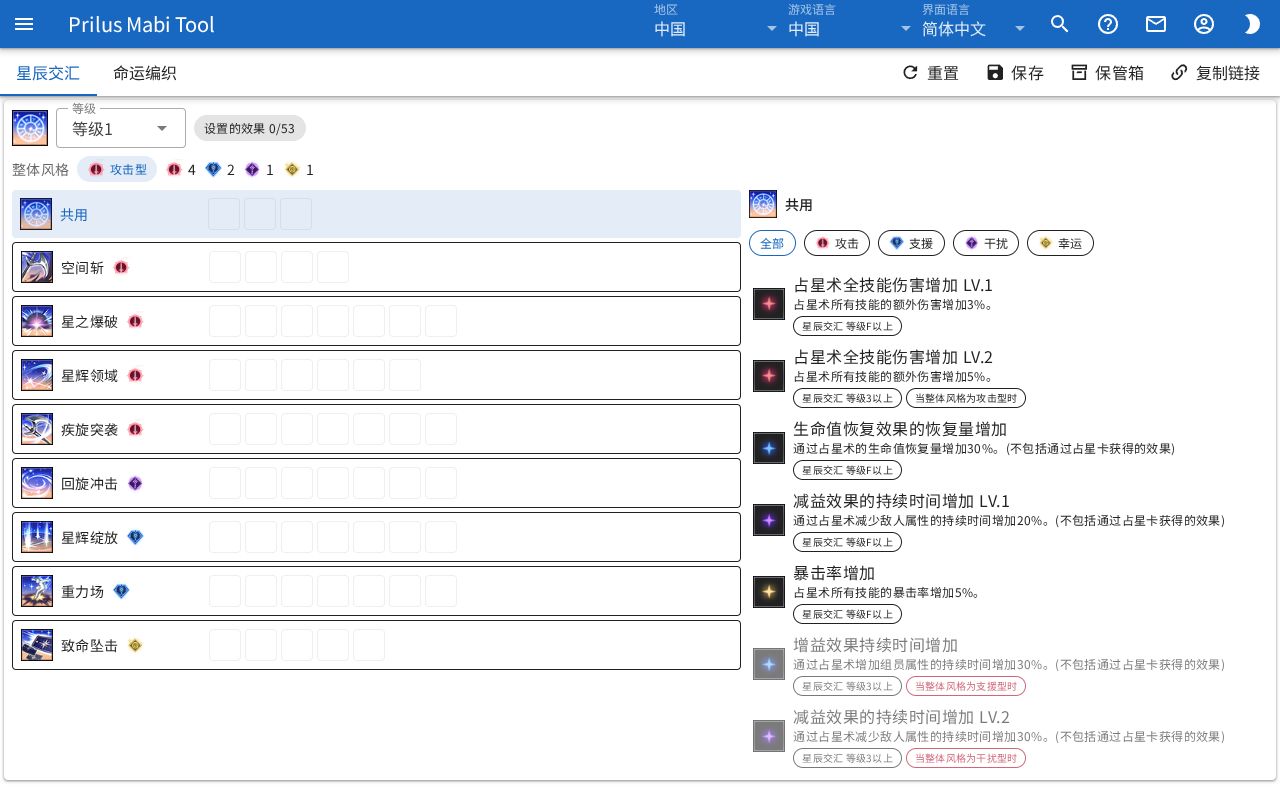The width and height of the screenshot is (1280, 800).
Task: Switch to the 命运编织 tab
Action: pyautogui.click(x=145, y=73)
